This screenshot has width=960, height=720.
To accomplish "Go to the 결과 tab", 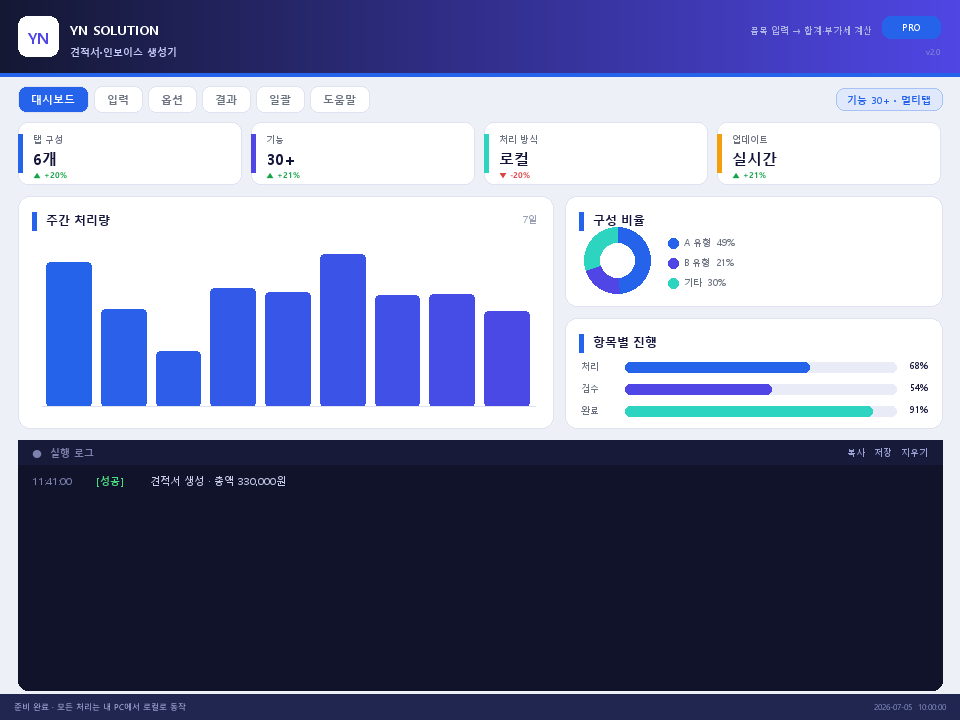I will [x=226, y=99].
